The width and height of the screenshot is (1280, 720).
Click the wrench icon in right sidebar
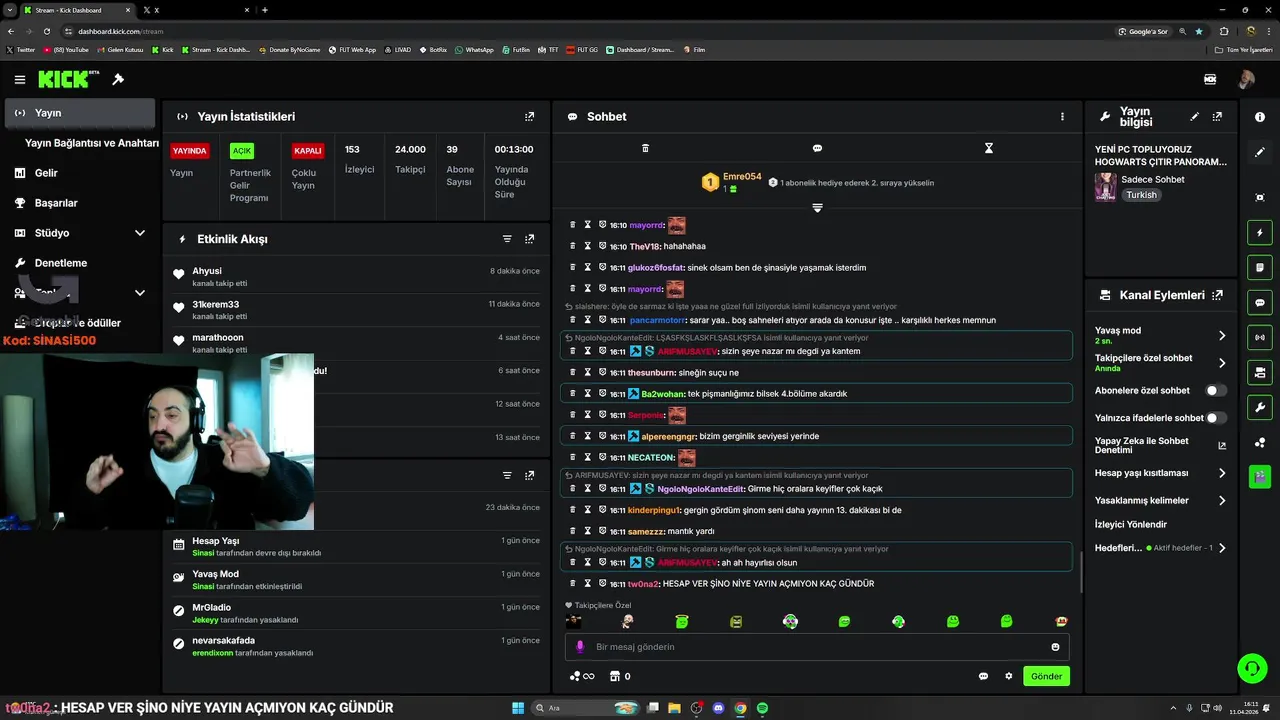click(x=1259, y=407)
